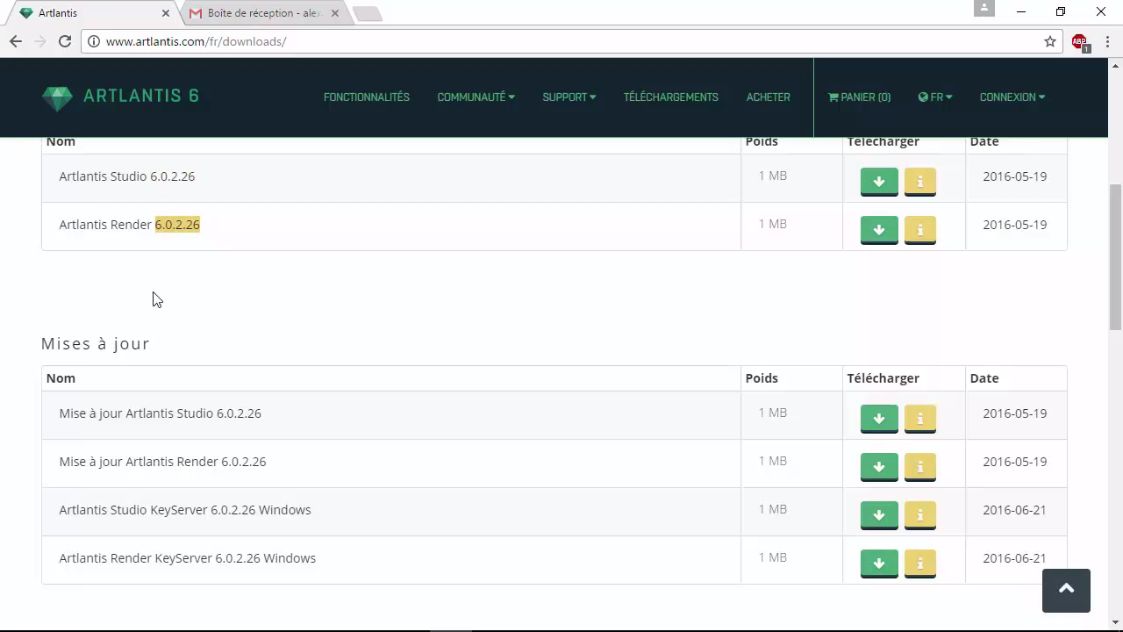Download Mise à jour Artlantis Studio 6.0.2.26
The image size is (1123, 632).
coord(879,418)
